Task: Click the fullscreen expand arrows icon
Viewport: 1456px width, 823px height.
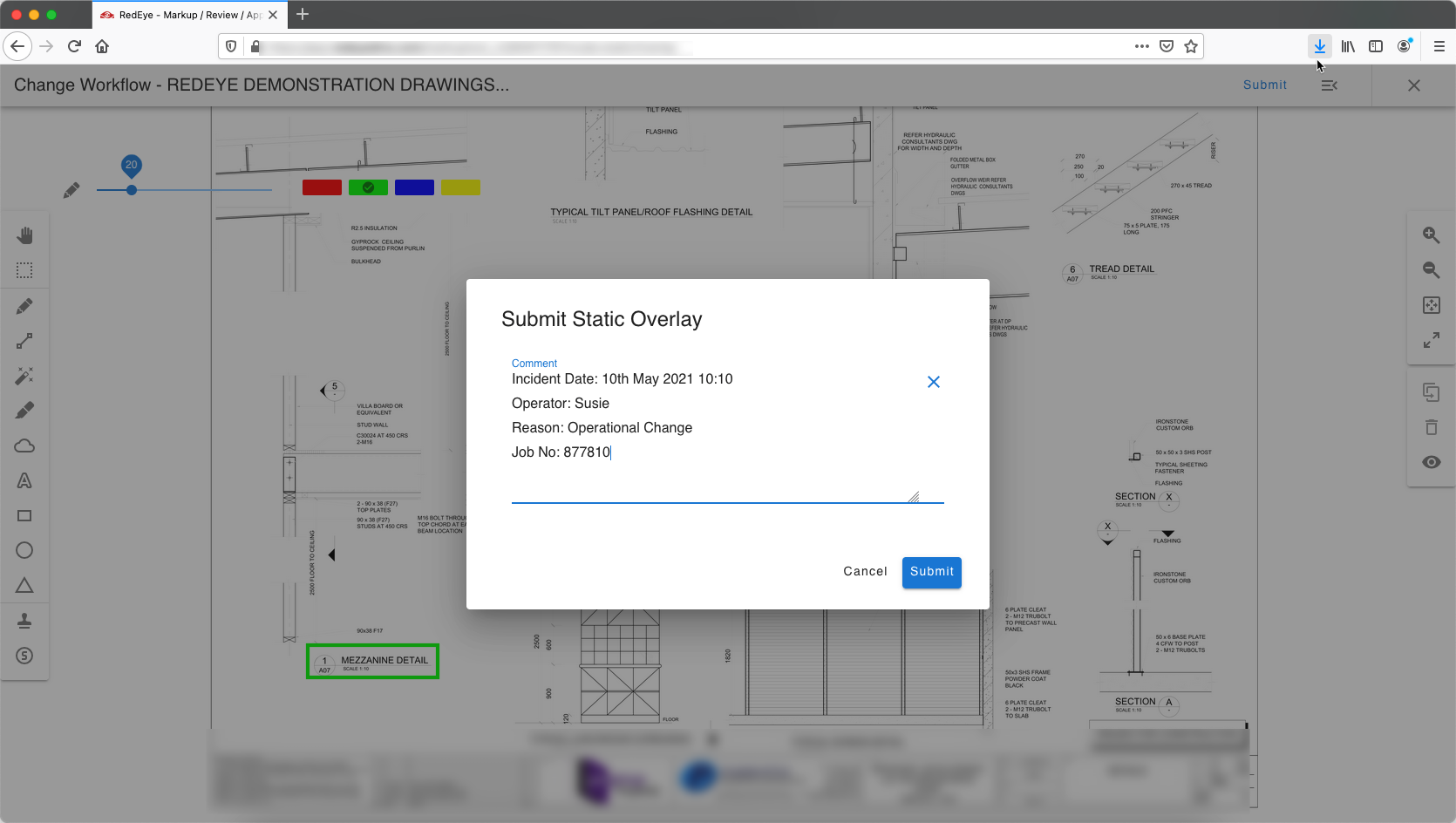Action: click(1432, 340)
